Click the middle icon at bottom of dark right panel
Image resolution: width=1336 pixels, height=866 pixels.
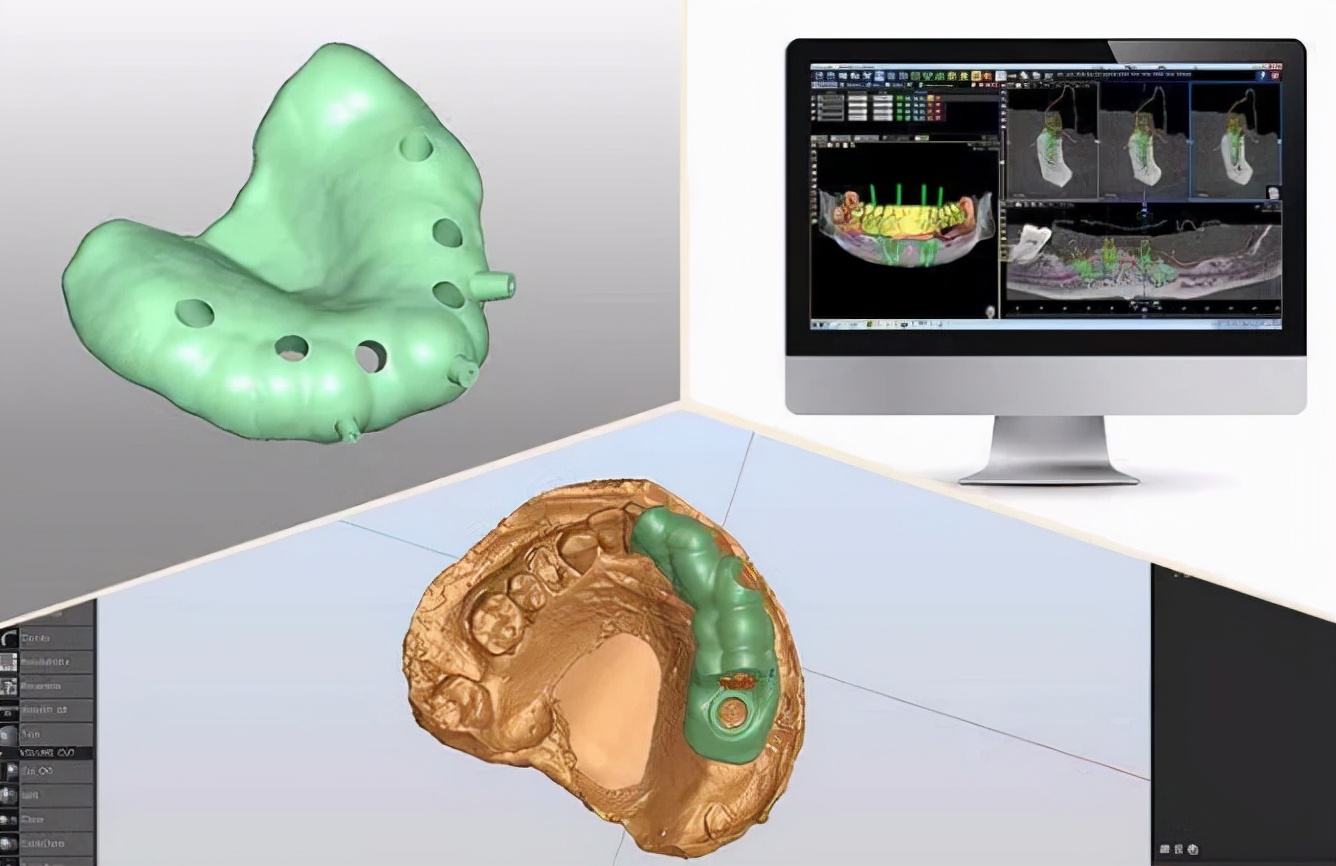[1177, 850]
